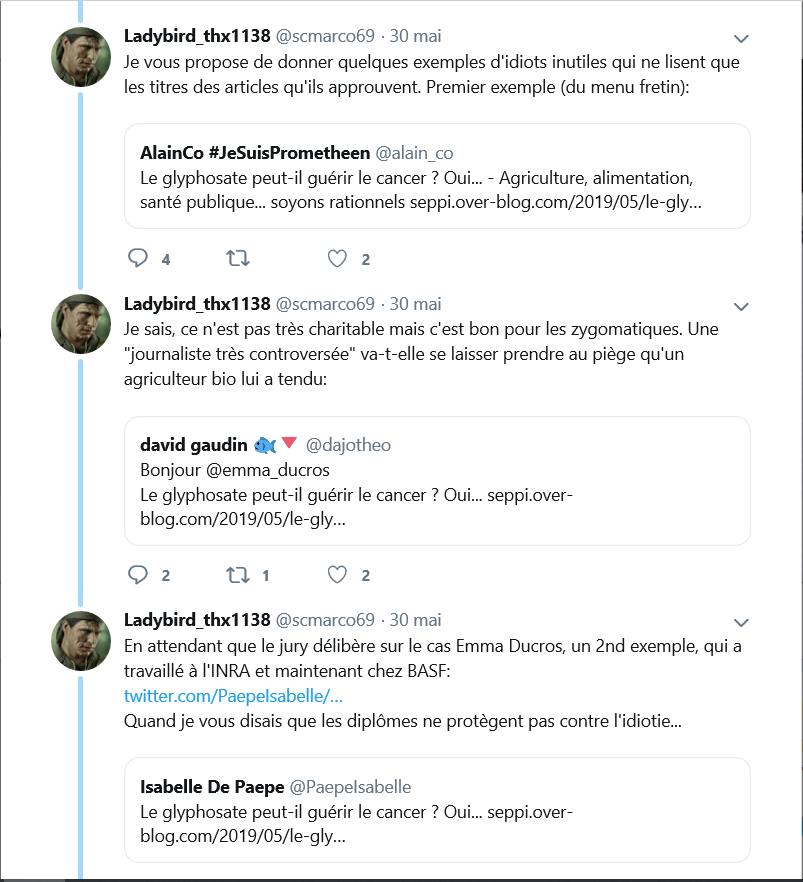Click the third tweet's profile avatar
803x882 pixels.
[80, 640]
